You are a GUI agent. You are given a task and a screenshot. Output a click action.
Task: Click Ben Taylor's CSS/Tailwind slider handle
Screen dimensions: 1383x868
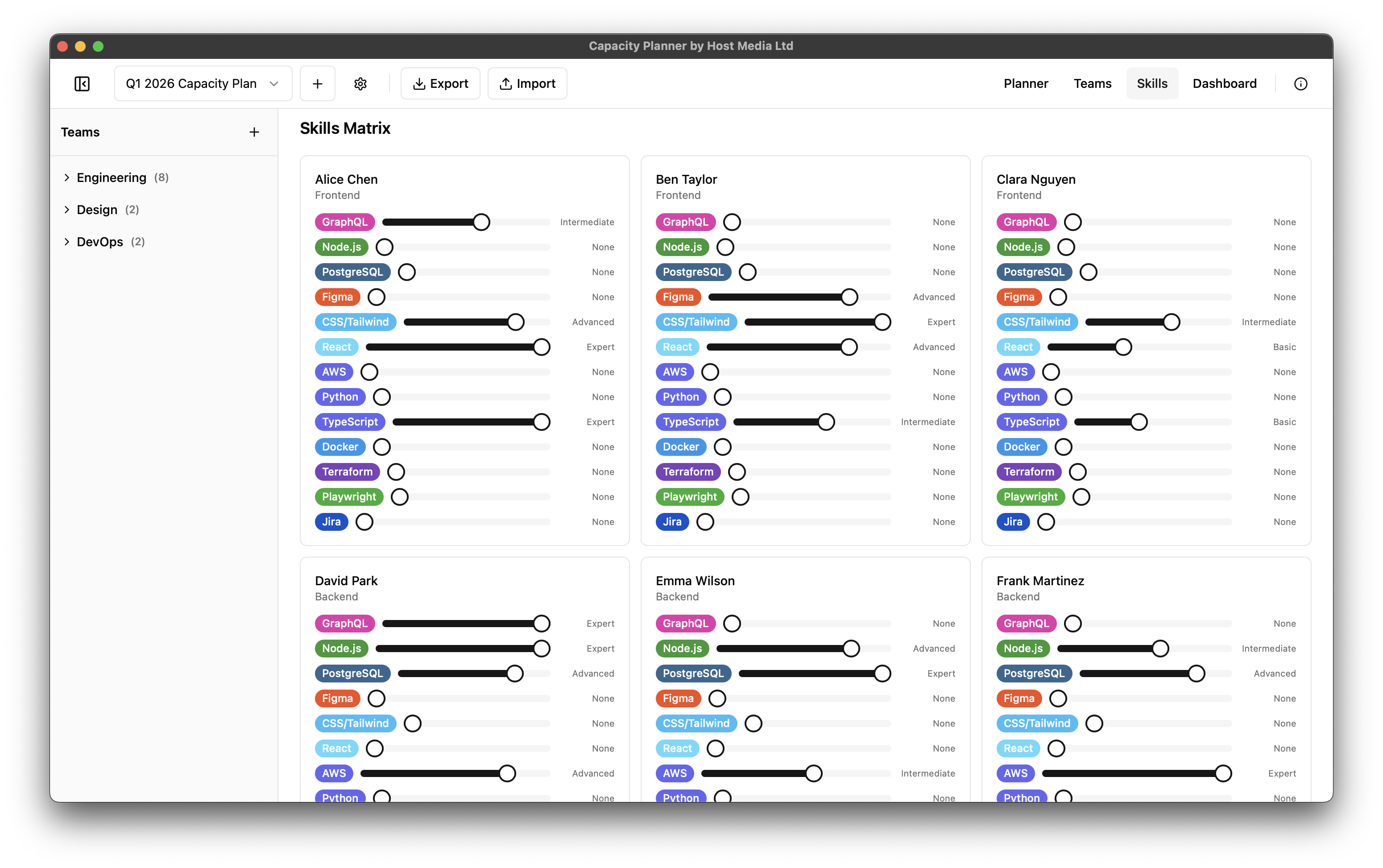(x=882, y=322)
